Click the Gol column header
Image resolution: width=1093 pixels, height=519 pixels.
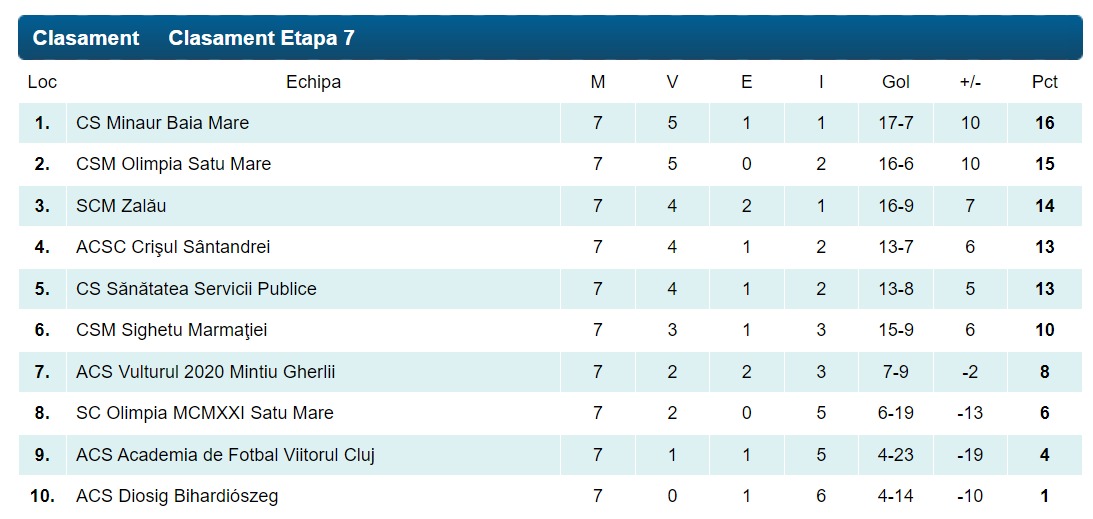click(x=895, y=82)
